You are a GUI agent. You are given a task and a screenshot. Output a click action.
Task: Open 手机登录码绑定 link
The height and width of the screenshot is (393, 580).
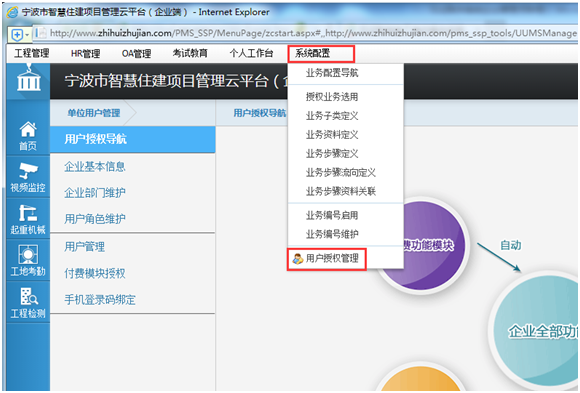click(100, 299)
